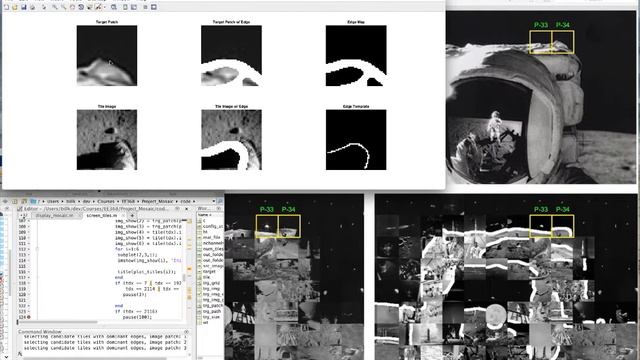Select workspace variable num_tiles
The image size is (640, 360).
pos(213,248)
